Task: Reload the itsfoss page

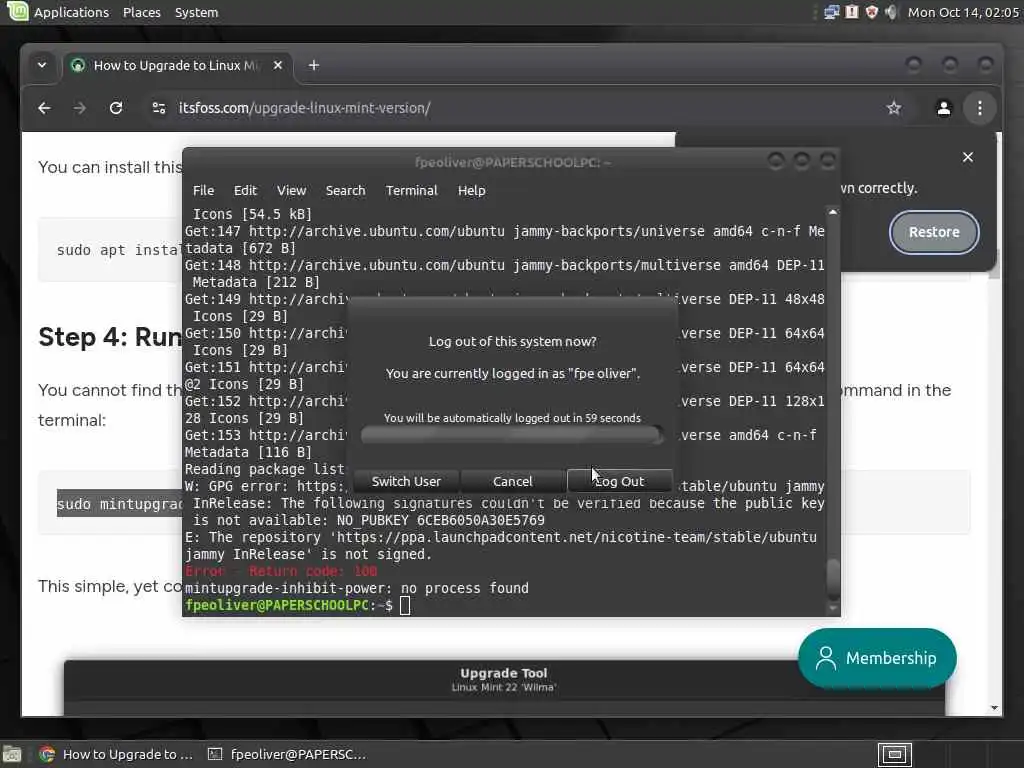Action: point(116,108)
